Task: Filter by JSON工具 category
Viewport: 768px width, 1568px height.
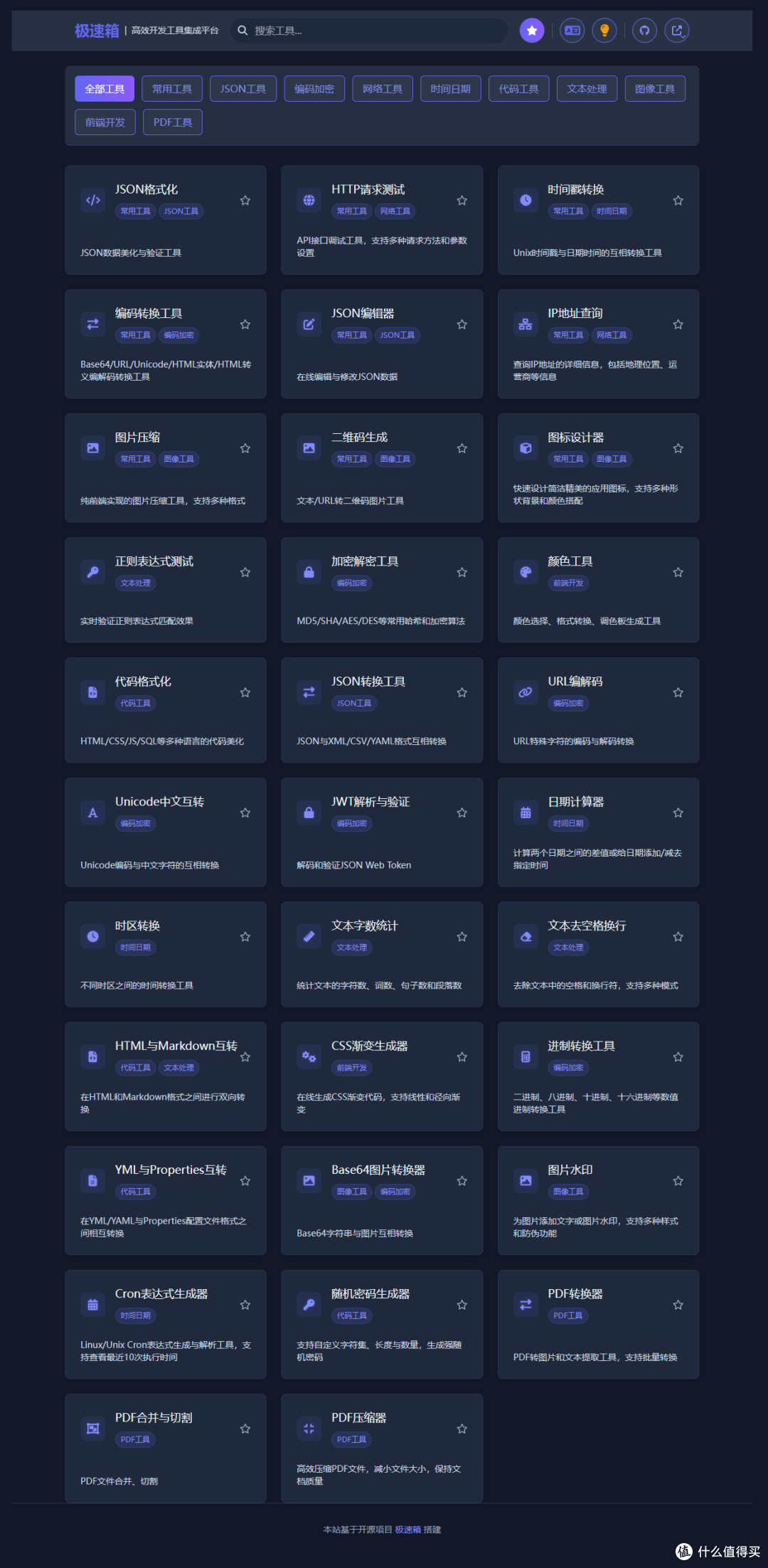Action: 243,89
